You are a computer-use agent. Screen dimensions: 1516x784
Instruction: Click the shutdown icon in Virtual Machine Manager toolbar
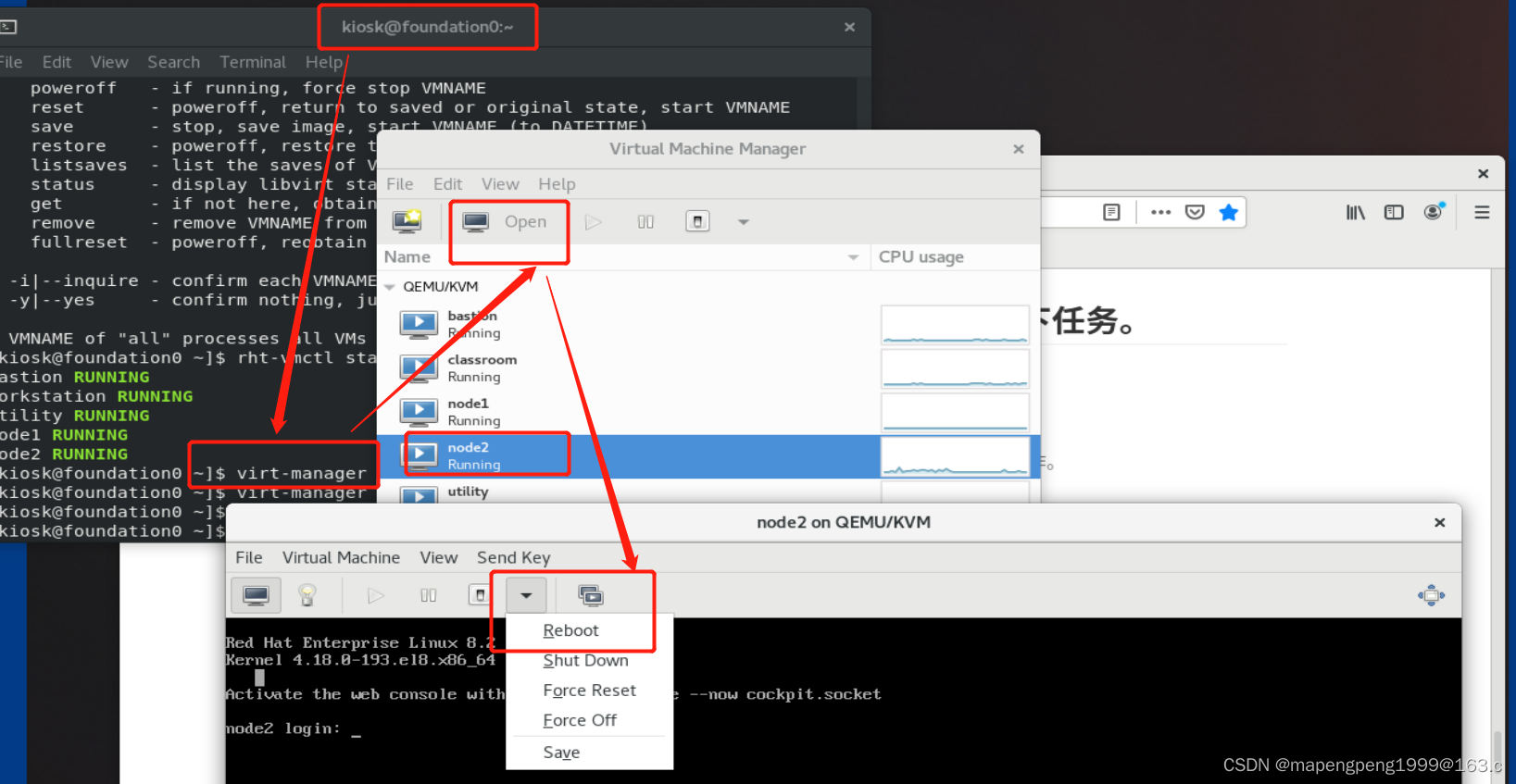pos(697,222)
